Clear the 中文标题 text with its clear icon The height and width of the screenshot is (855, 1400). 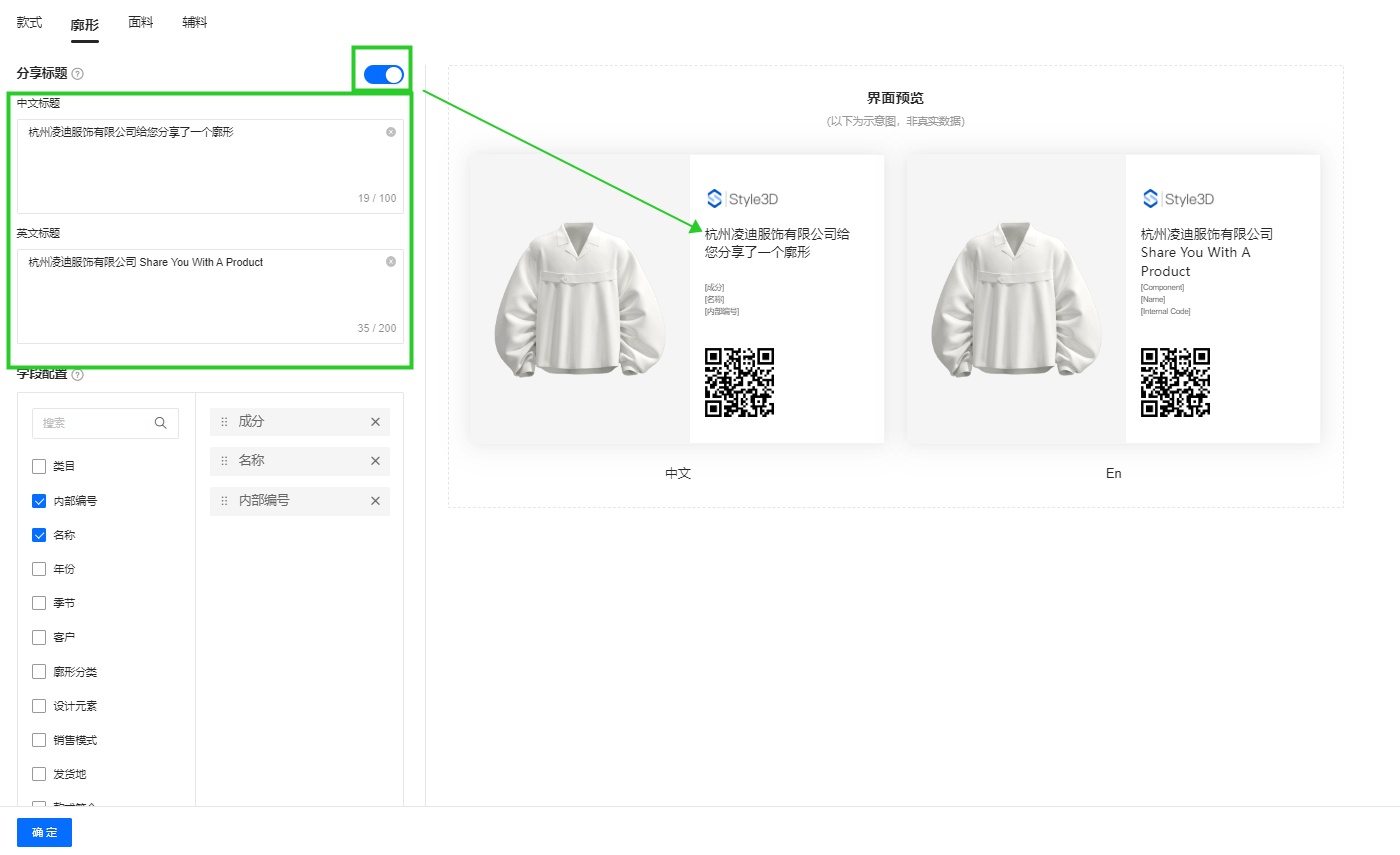(391, 132)
